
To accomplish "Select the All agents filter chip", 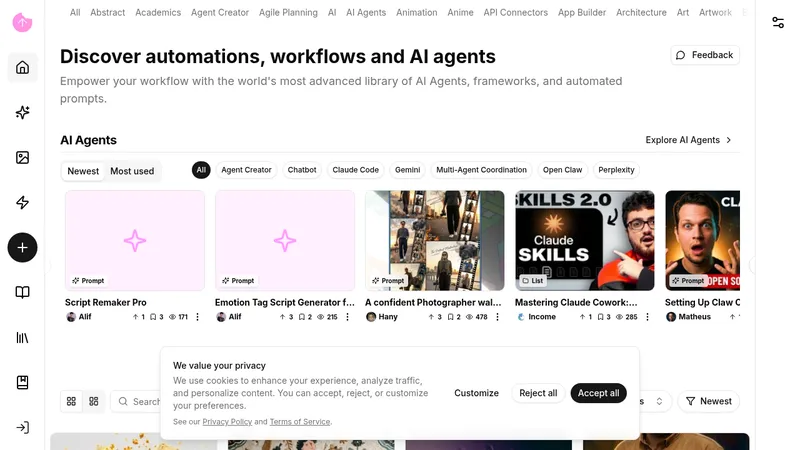I will click(201, 170).
